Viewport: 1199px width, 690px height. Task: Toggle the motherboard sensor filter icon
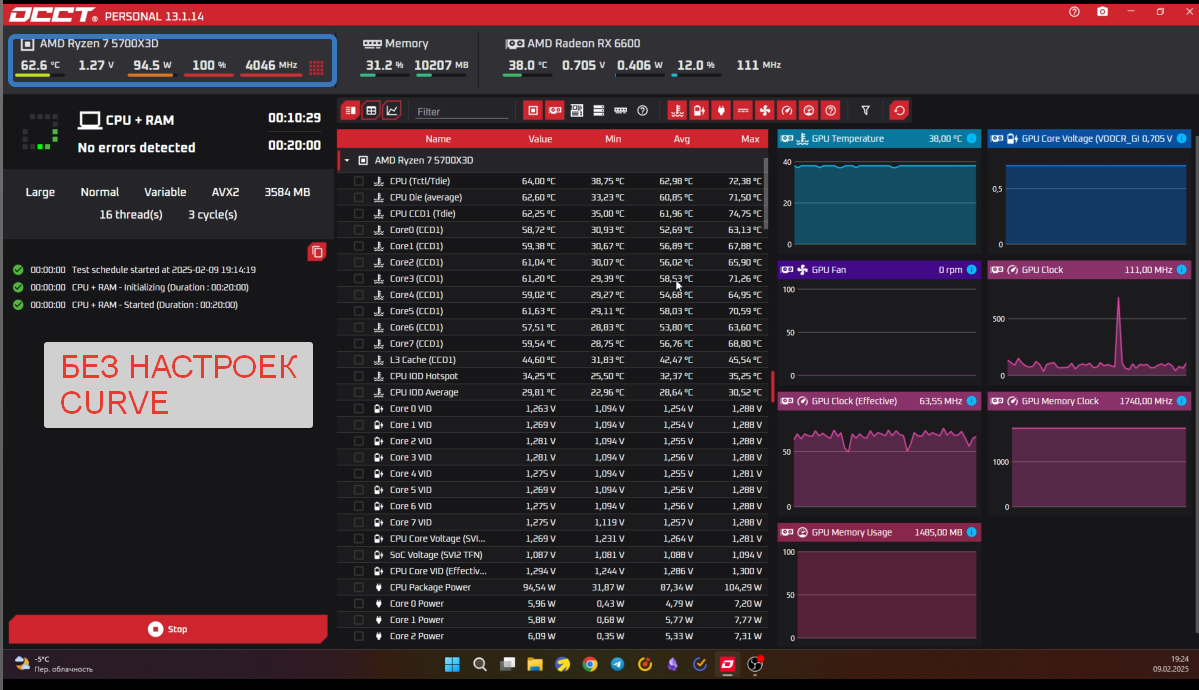click(577, 111)
